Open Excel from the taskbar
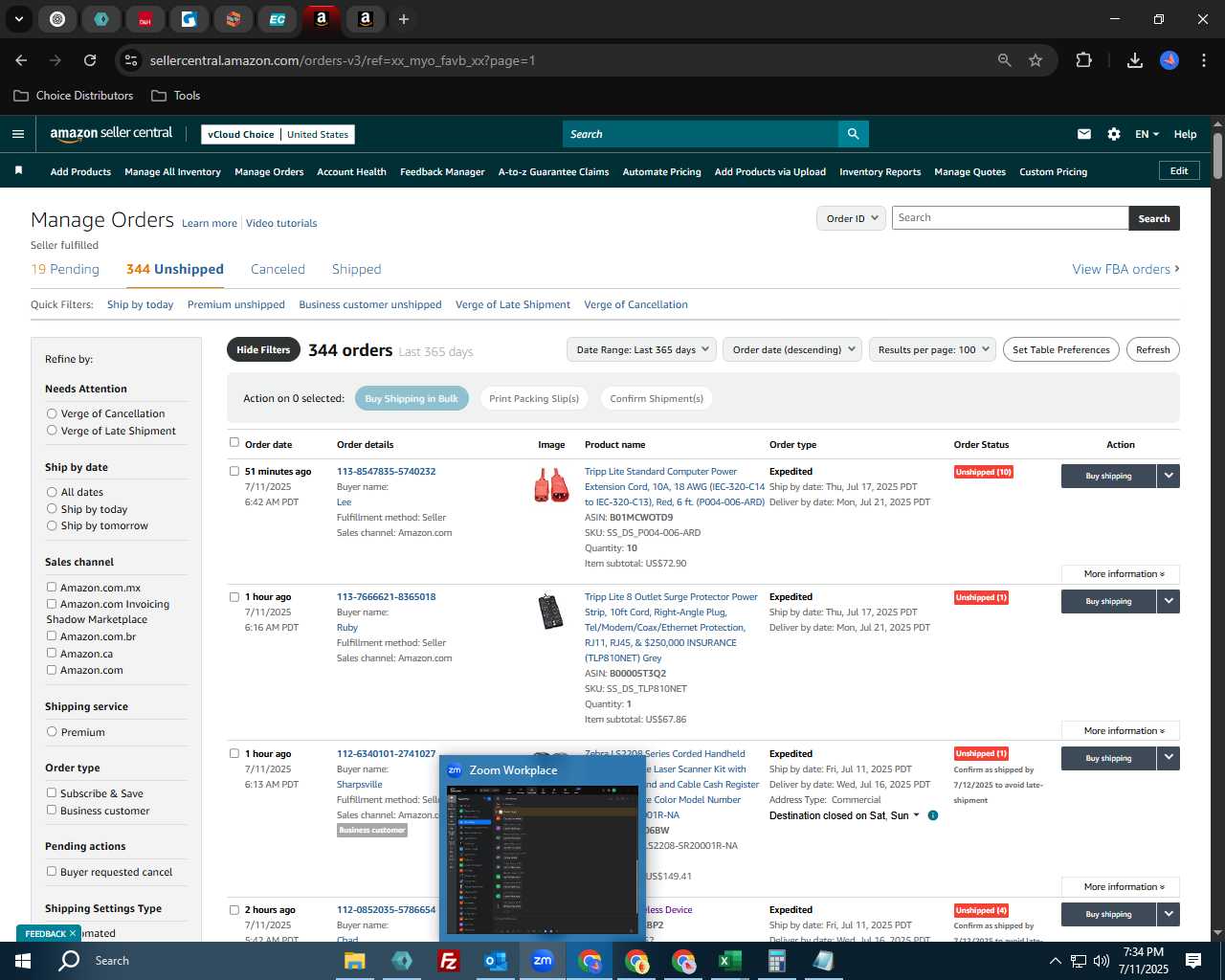The image size is (1225, 980). click(729, 961)
